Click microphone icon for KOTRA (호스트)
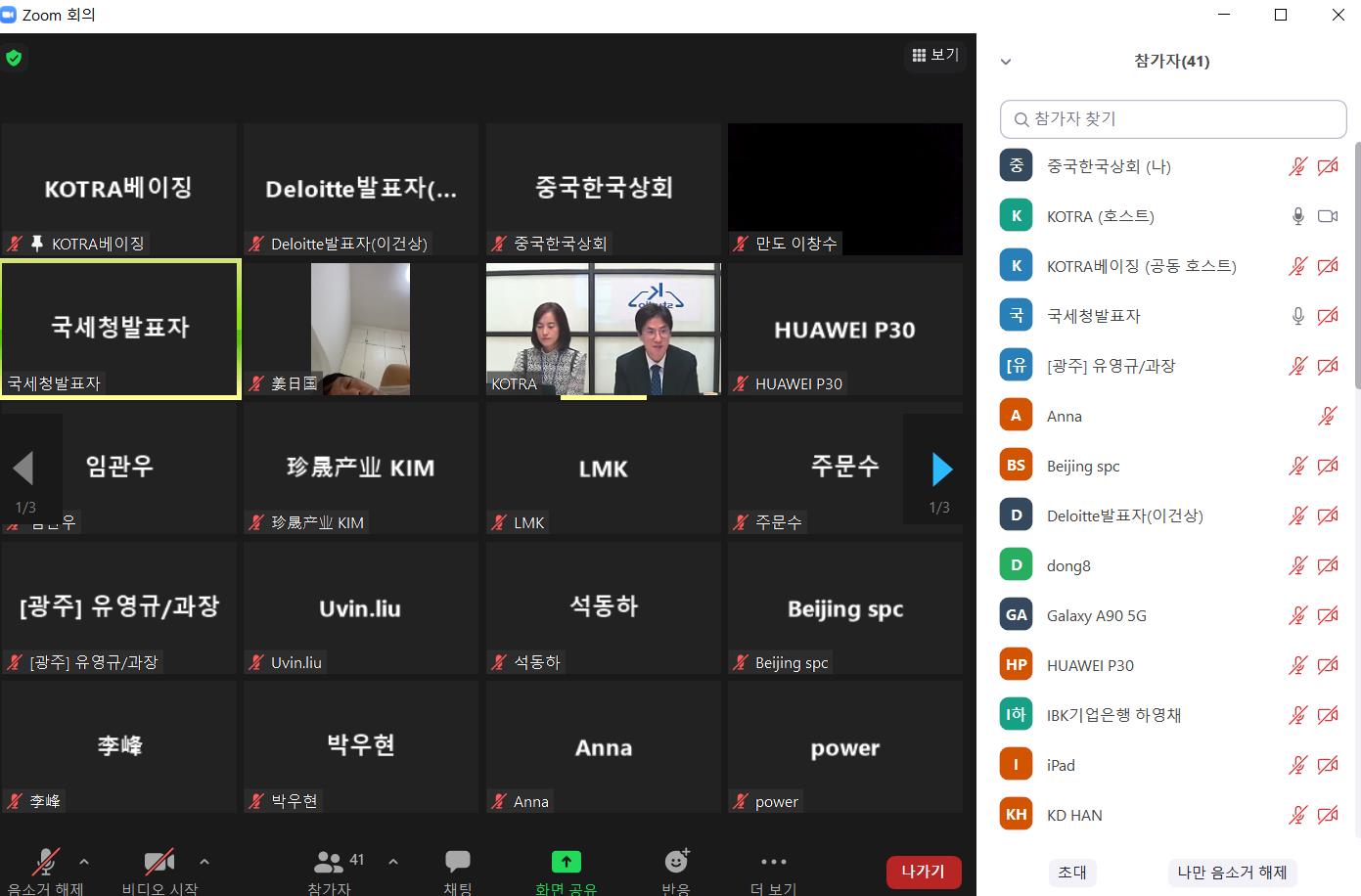Screen dimensions: 1361x896 pos(1297,216)
